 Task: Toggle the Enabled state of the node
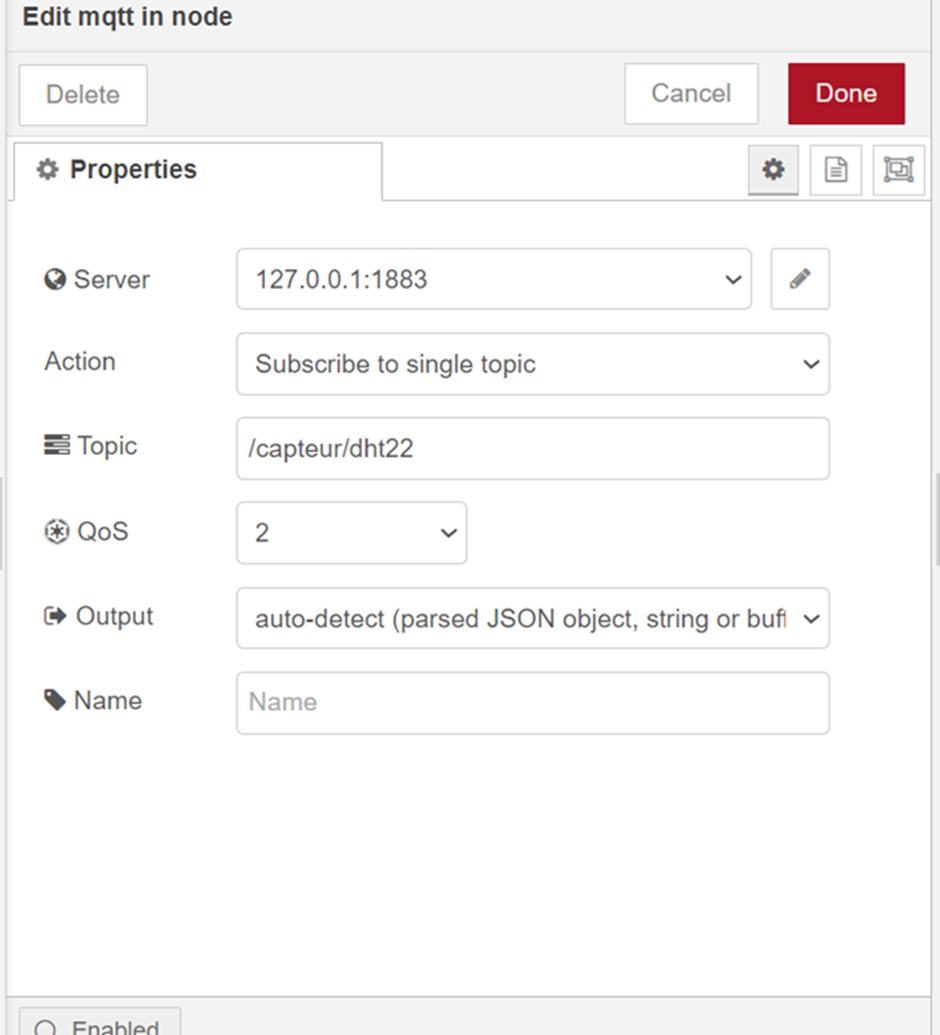[x=100, y=1024]
